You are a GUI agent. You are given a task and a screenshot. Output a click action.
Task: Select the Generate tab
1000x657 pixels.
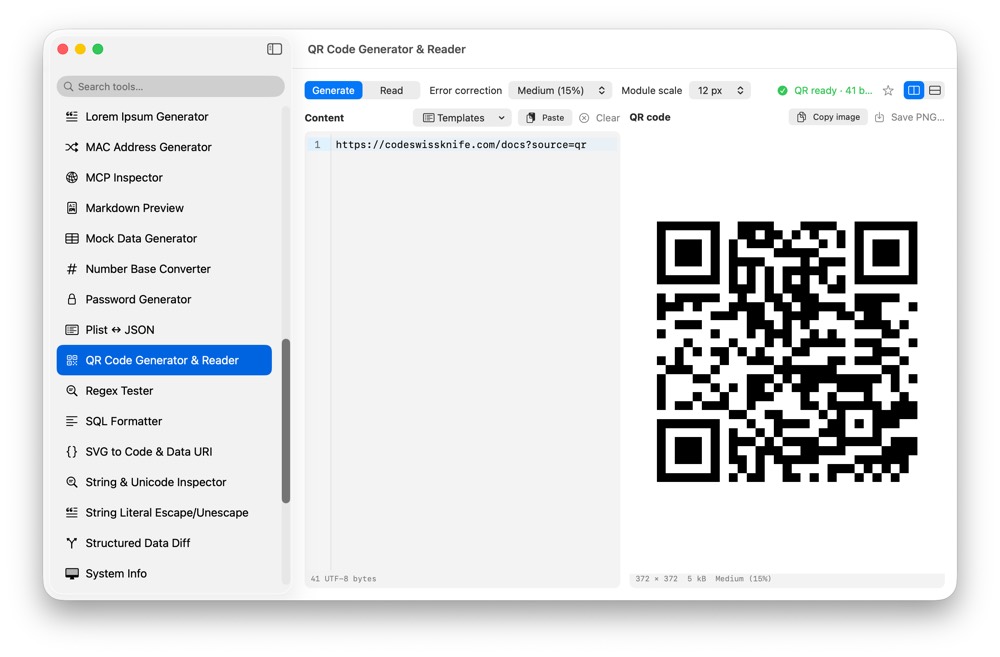[334, 91]
